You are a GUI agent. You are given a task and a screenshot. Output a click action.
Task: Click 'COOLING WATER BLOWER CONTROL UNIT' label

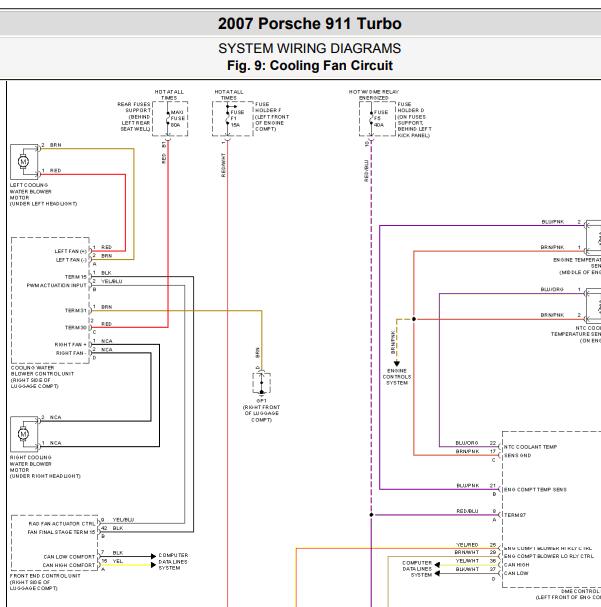[x=42, y=377]
